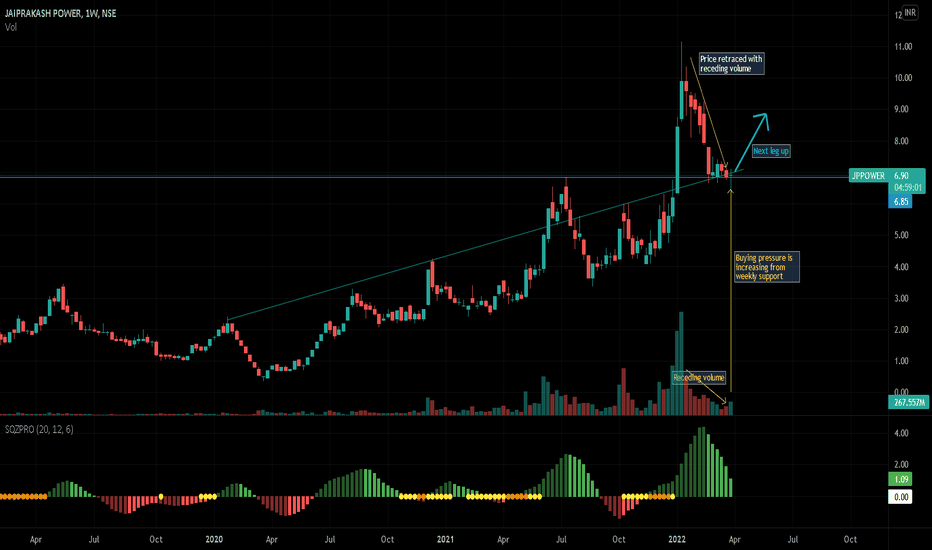The width and height of the screenshot is (932, 550).
Task: Click the 2021 label on time axis
Action: point(445,539)
